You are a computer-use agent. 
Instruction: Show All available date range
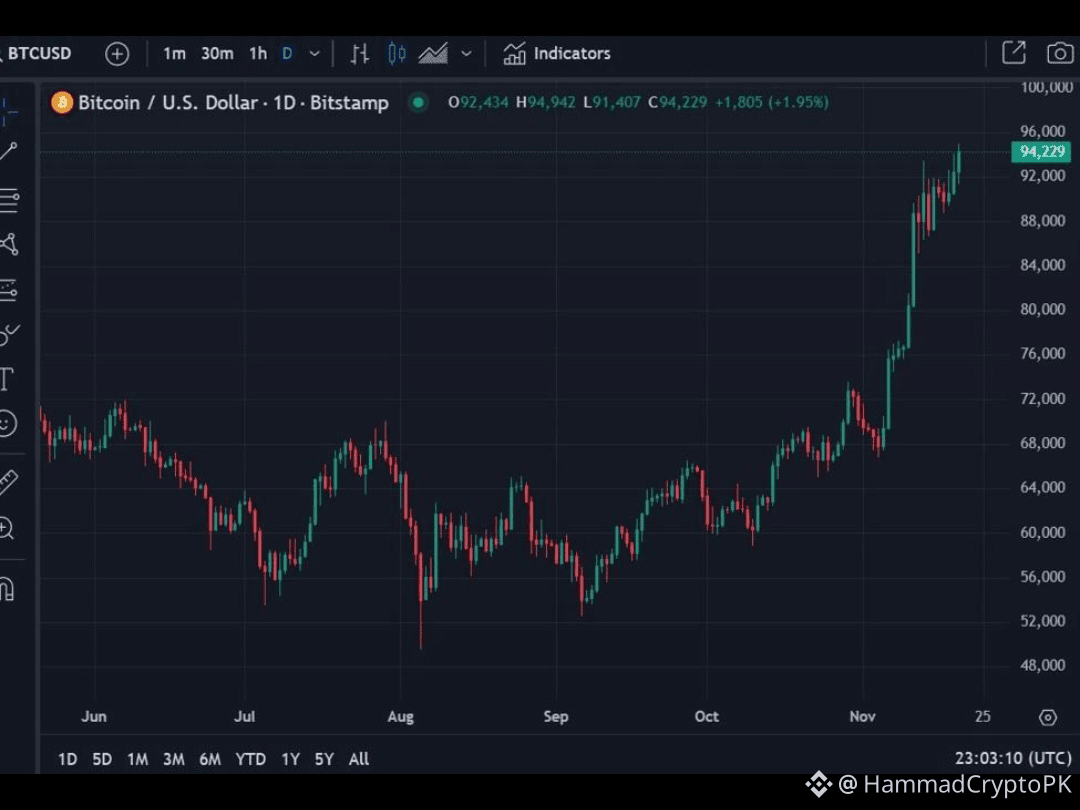coord(359,759)
